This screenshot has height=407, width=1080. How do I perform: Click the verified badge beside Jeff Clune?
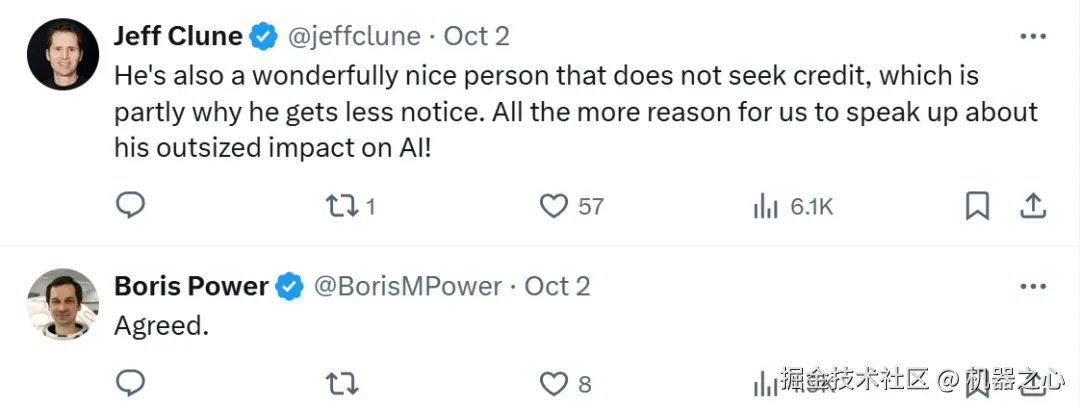point(264,37)
